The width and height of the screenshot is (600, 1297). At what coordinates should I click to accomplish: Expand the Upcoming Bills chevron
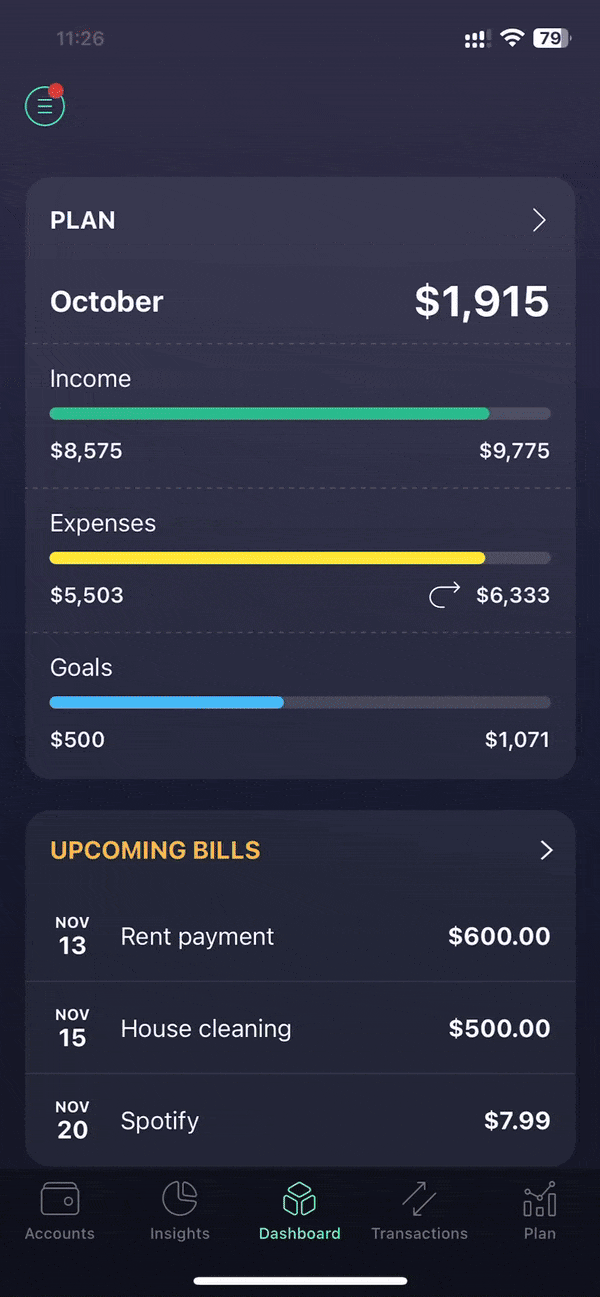click(x=546, y=850)
